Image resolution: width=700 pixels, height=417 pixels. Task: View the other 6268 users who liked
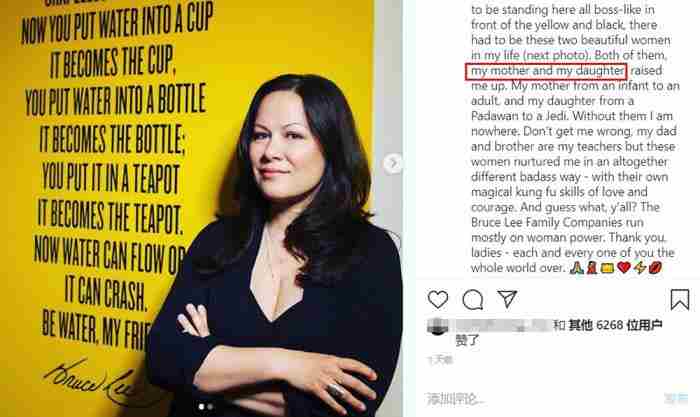point(616,325)
